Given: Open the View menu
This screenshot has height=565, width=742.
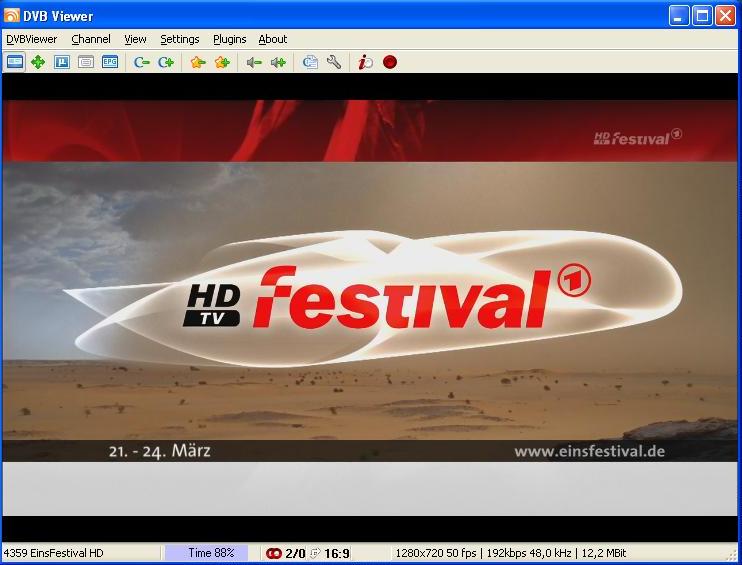Looking at the screenshot, I should pyautogui.click(x=135, y=39).
